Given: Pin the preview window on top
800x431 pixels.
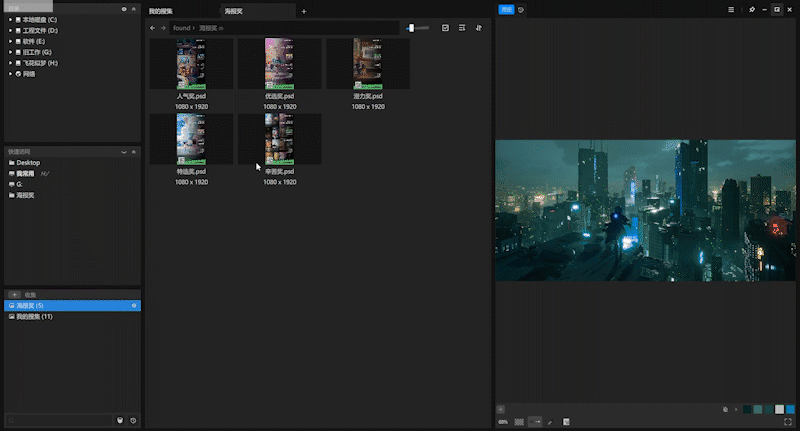Looking at the screenshot, I should pyautogui.click(x=752, y=10).
